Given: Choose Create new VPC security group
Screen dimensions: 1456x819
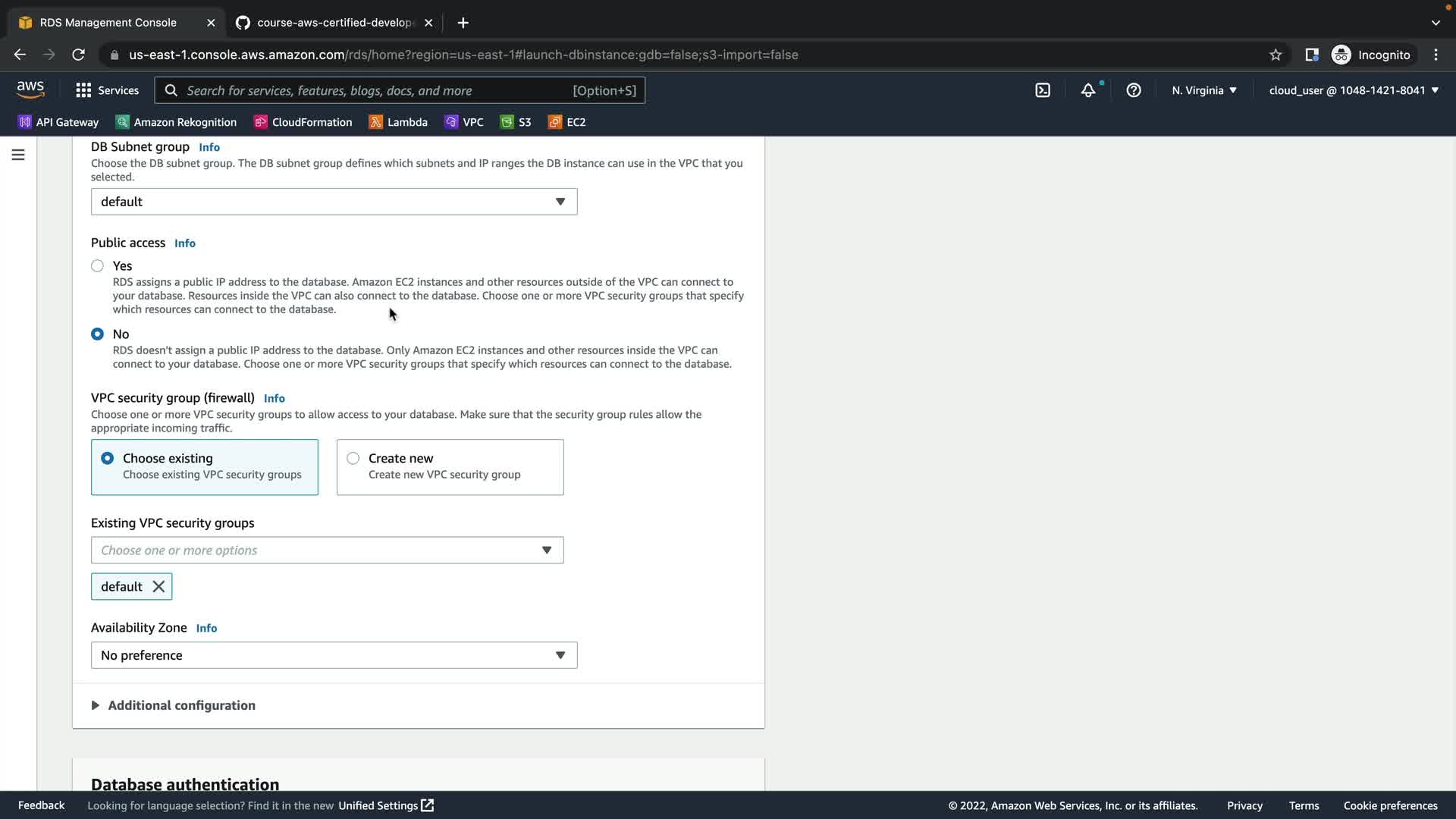Looking at the screenshot, I should pos(353,458).
